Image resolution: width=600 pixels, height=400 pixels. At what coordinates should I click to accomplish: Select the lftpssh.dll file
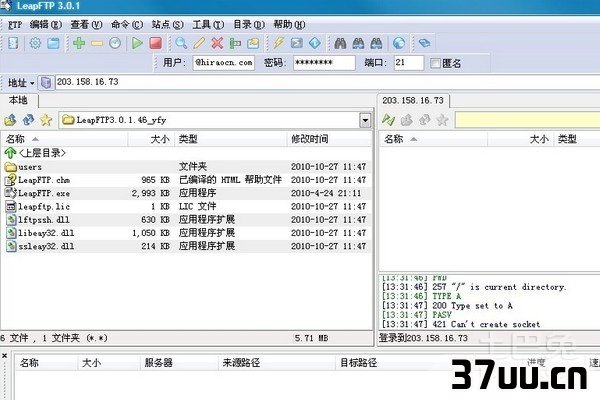186,220
